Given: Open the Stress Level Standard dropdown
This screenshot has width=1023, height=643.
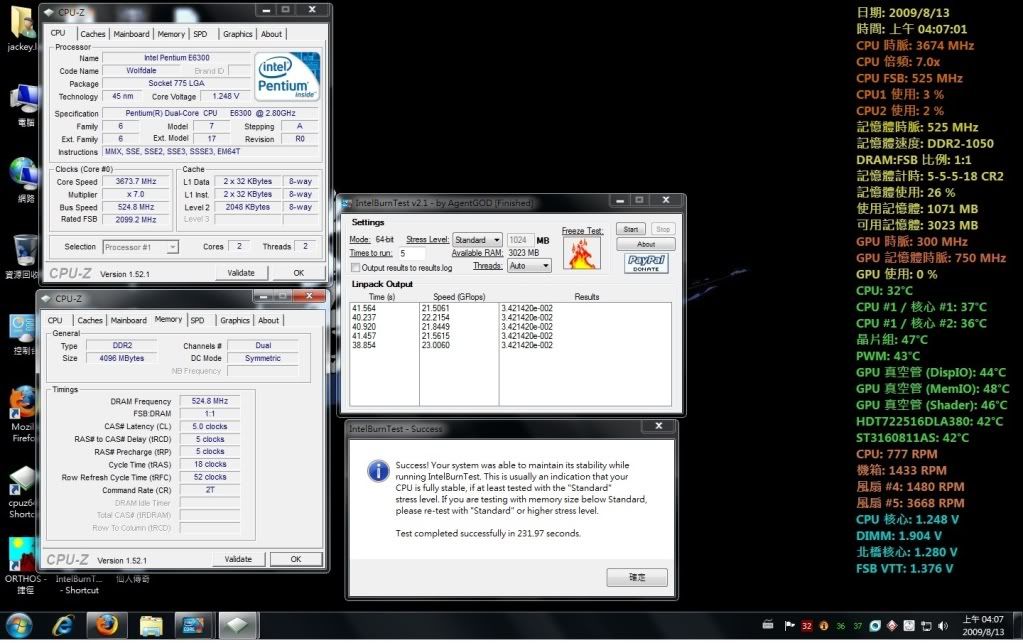Looking at the screenshot, I should tap(477, 240).
